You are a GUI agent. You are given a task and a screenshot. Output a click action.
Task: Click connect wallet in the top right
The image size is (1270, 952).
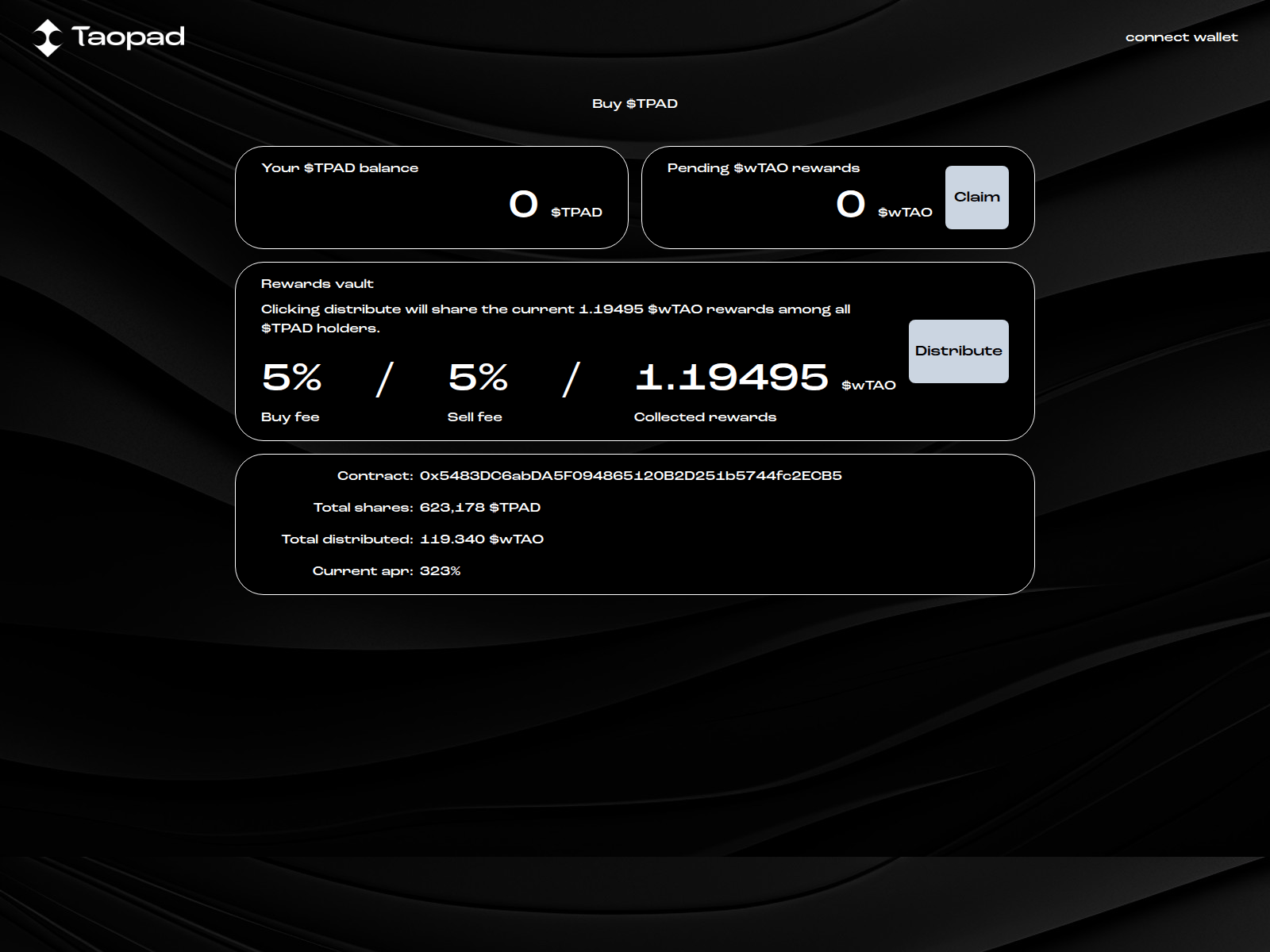click(1181, 36)
